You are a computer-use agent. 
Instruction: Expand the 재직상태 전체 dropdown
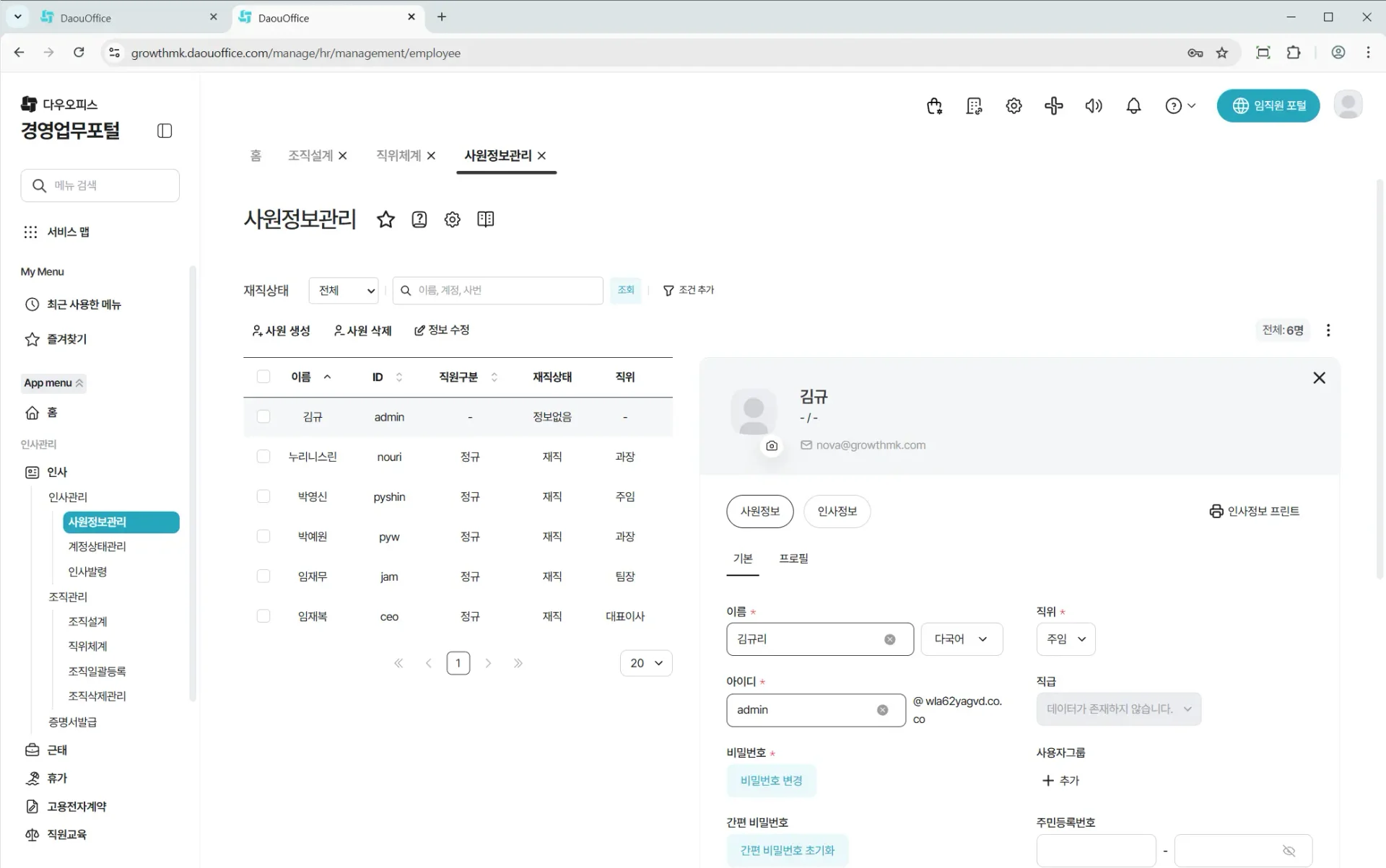tap(344, 290)
